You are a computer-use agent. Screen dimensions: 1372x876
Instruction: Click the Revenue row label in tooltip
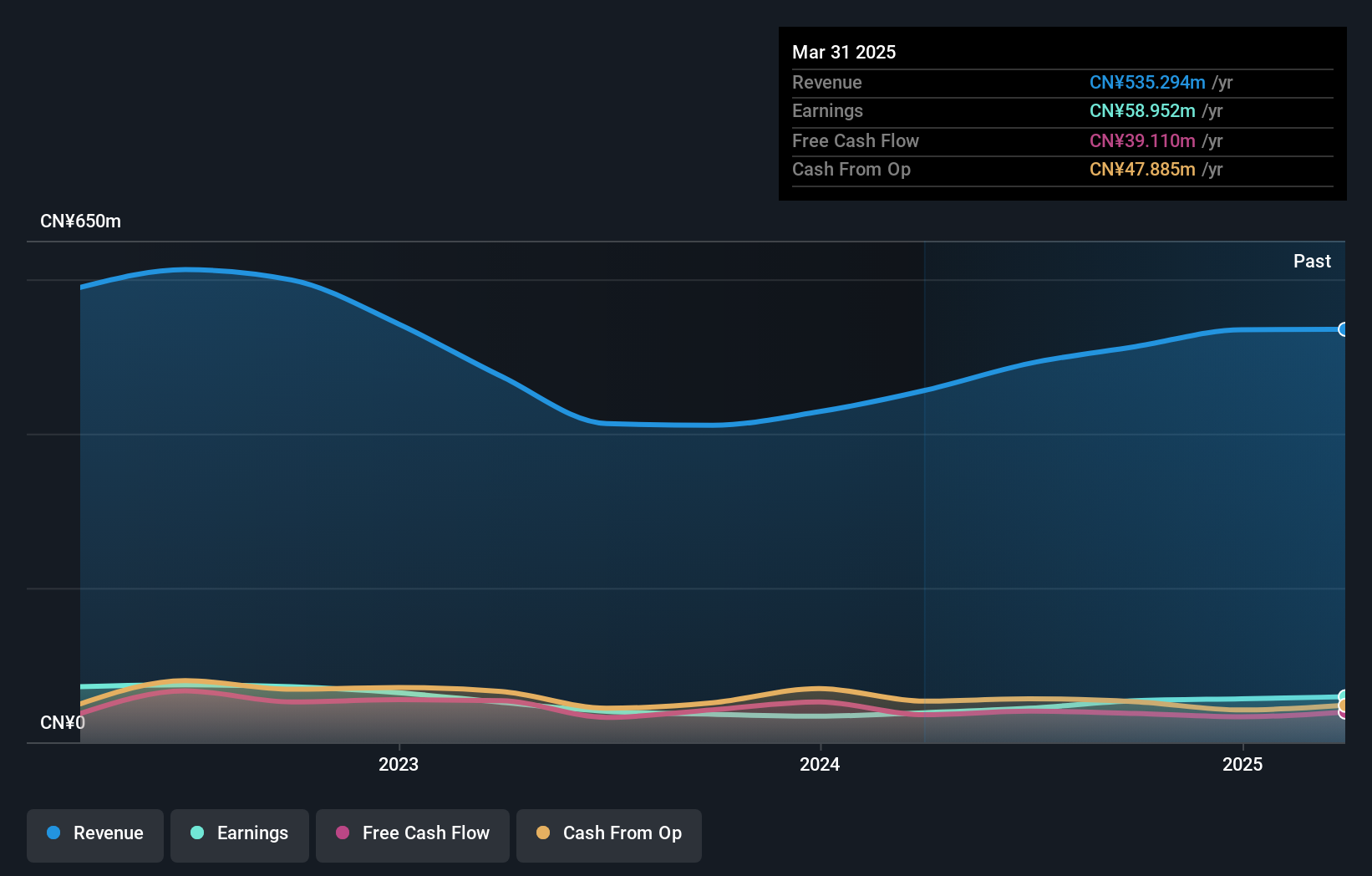[x=827, y=82]
